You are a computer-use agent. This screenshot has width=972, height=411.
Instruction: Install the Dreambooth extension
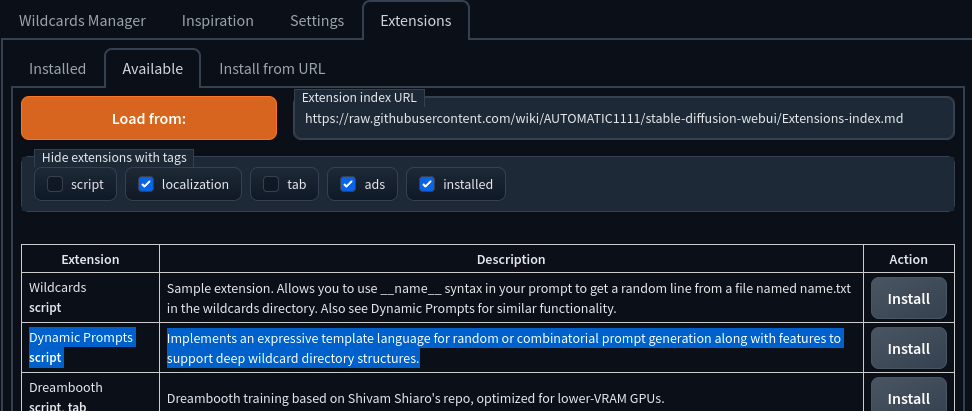[908, 397]
